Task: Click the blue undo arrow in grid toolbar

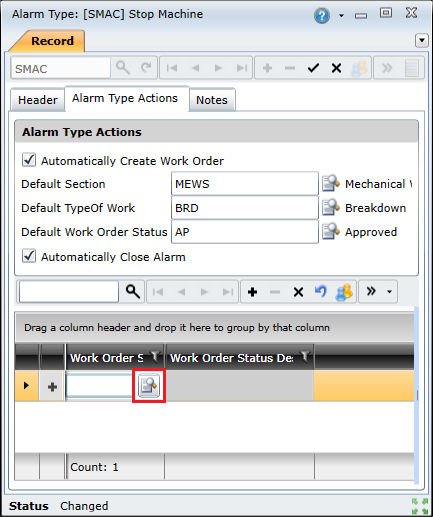Action: (321, 292)
